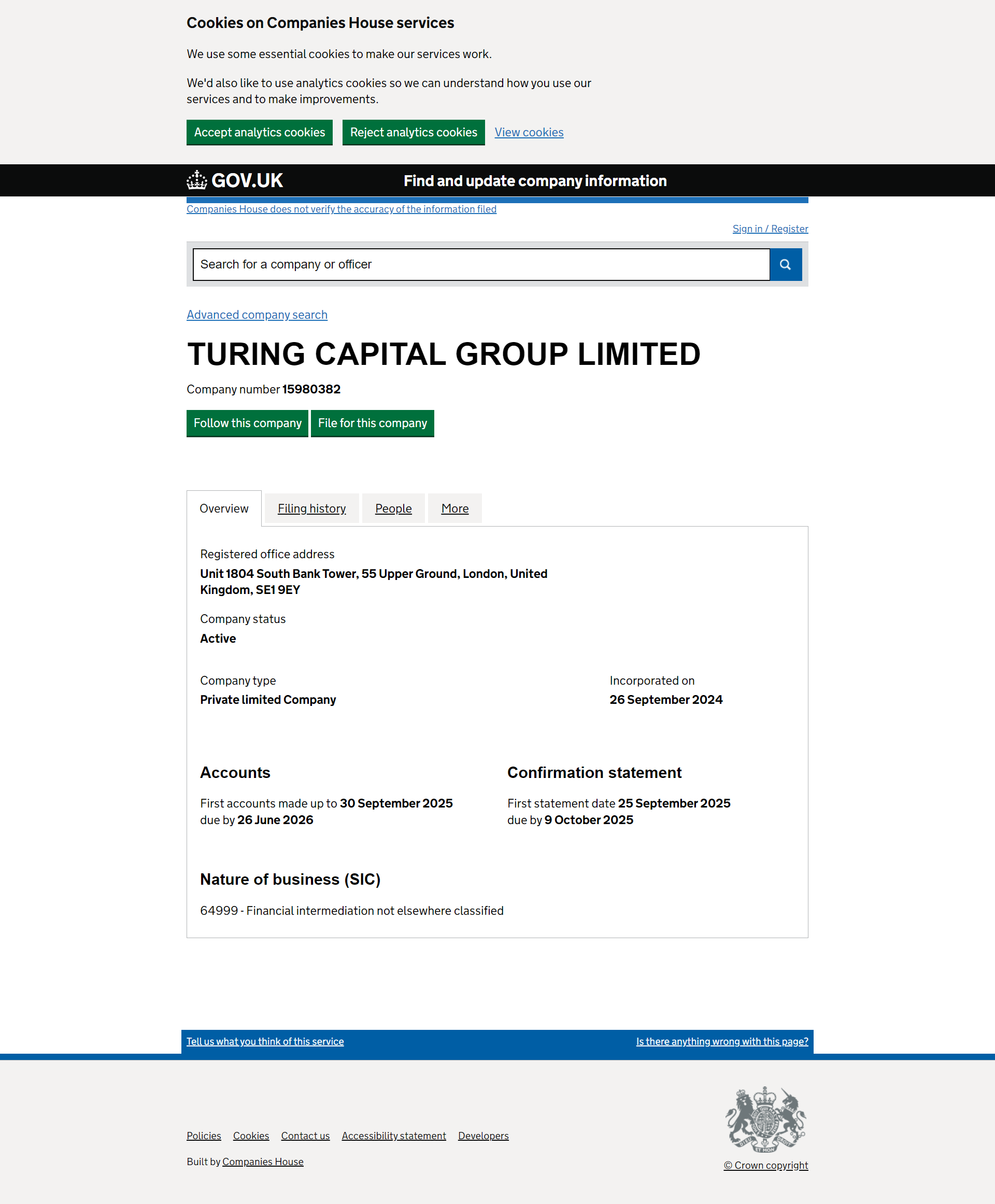Follow this company button

tap(248, 423)
